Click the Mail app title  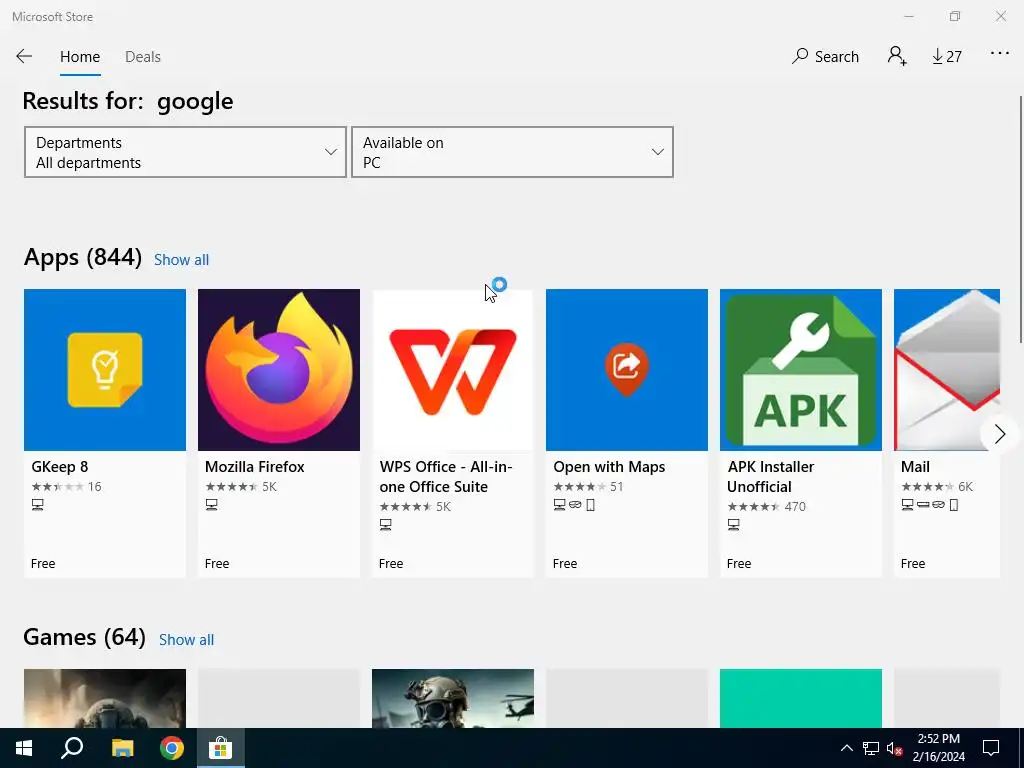(916, 467)
